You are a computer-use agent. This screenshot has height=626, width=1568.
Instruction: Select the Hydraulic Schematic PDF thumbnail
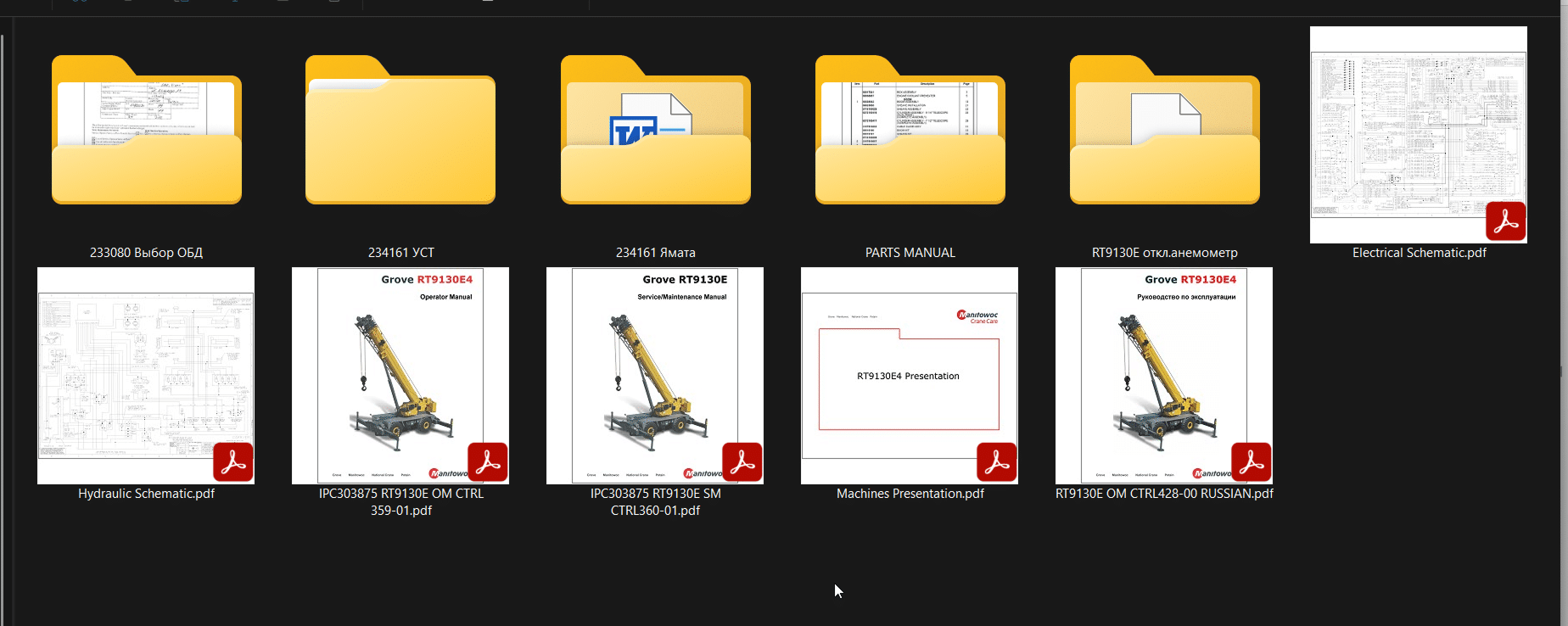(146, 376)
